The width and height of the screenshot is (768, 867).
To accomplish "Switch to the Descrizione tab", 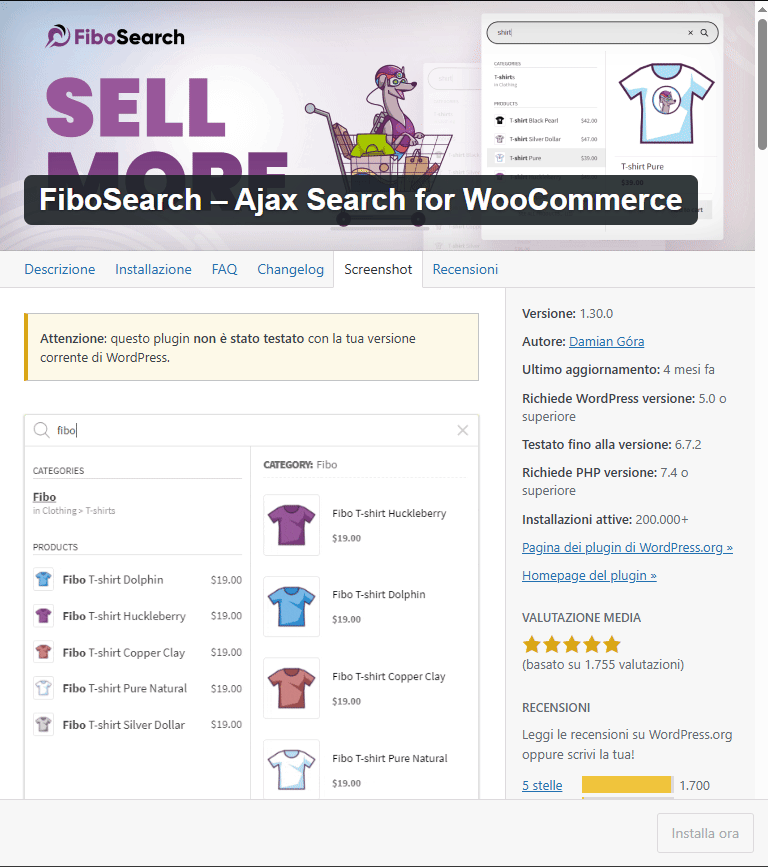I will [x=60, y=269].
